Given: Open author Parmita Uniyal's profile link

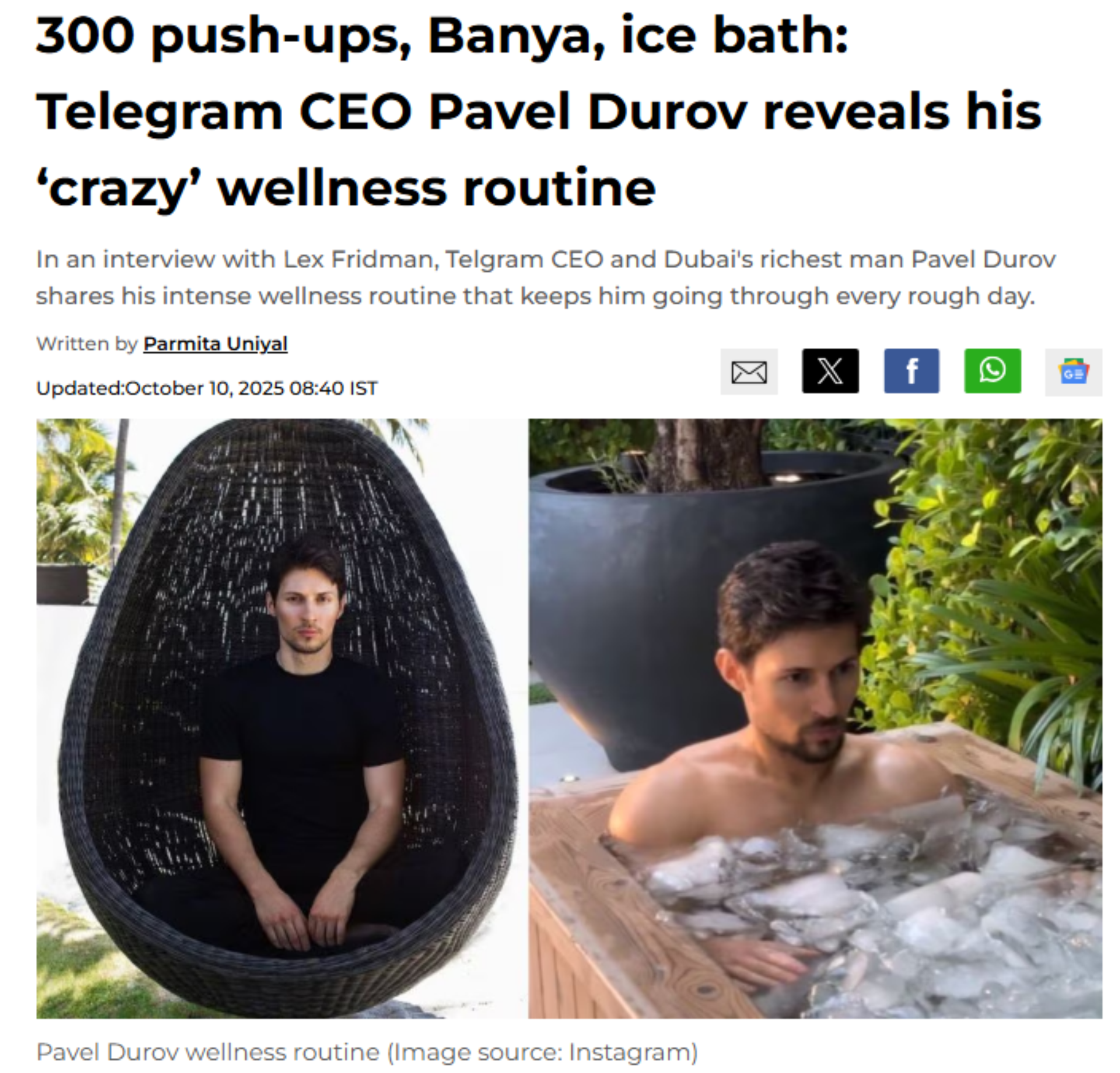Looking at the screenshot, I should (x=215, y=344).
